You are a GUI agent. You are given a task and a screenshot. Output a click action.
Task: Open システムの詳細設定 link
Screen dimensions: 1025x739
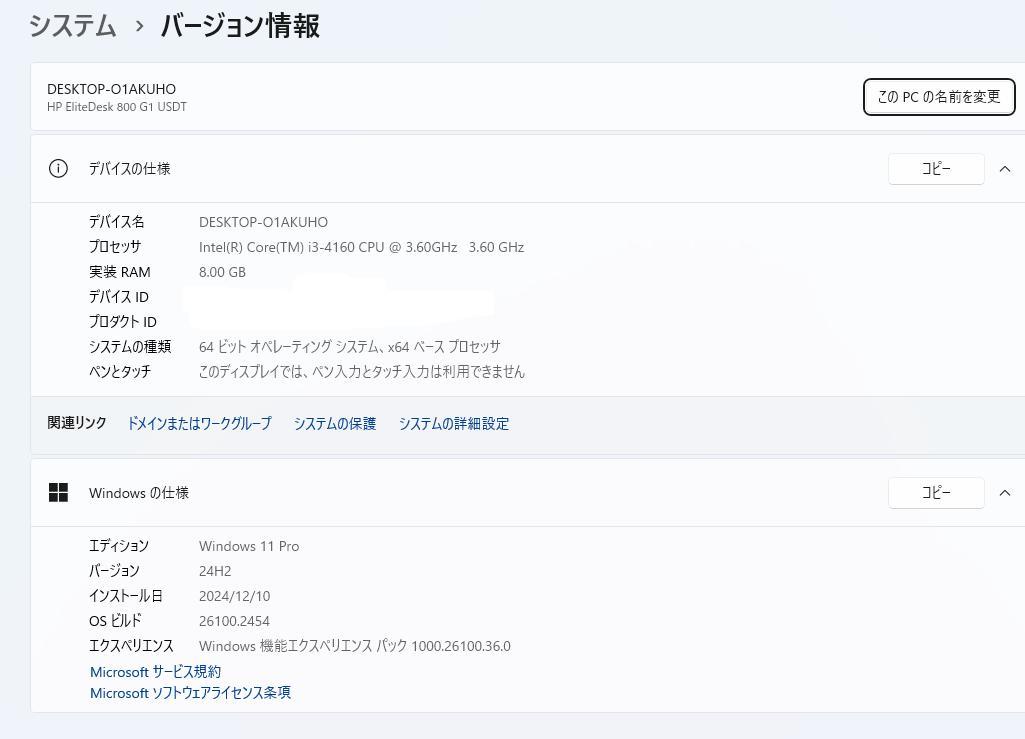(454, 423)
